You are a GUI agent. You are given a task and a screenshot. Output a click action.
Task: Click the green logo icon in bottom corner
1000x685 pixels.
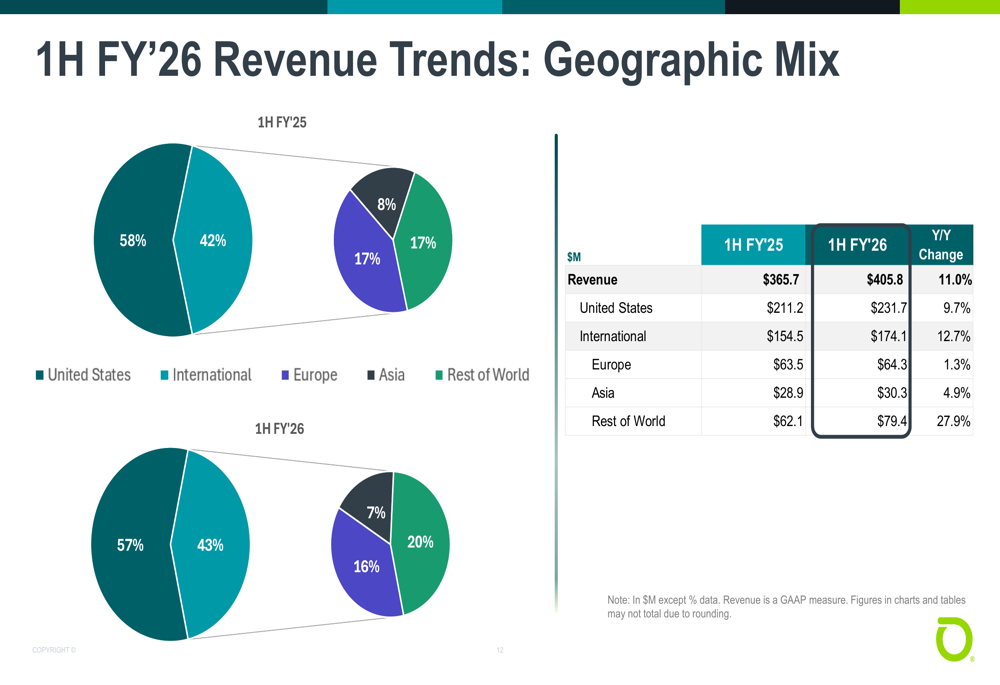[953, 640]
